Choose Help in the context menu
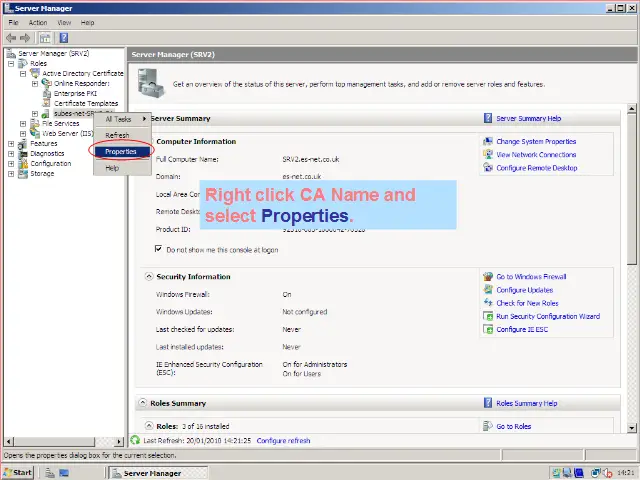Screen dimensions: 640x480 point(122,168)
